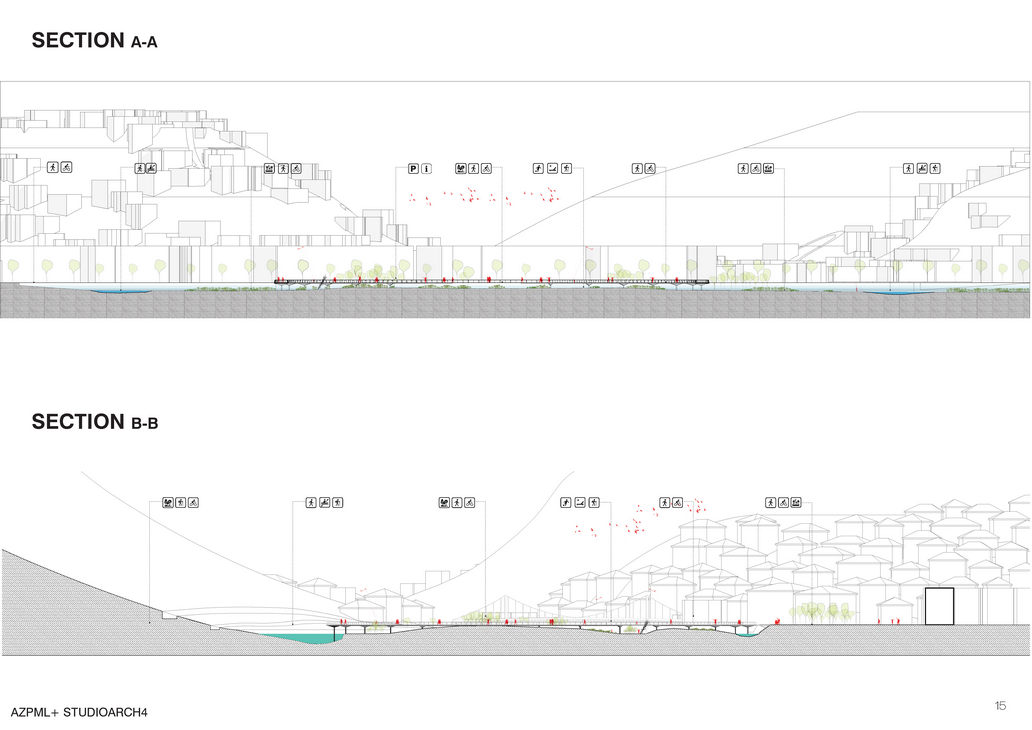This screenshot has width=1032, height=730.
Task: Click the last icon in rightmost Section A-A group
Action: [934, 168]
